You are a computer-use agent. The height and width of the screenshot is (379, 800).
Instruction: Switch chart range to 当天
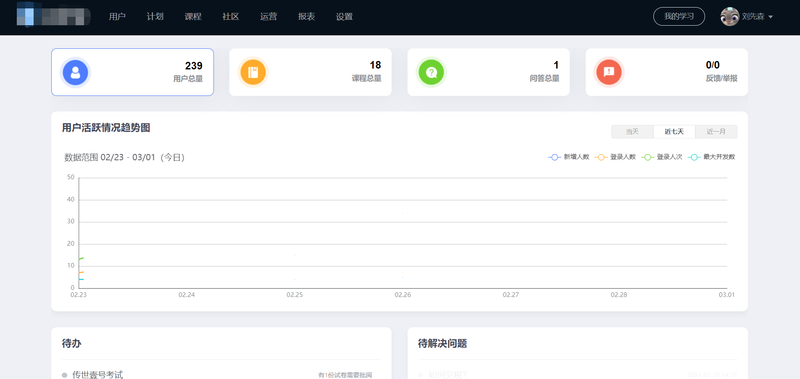632,132
